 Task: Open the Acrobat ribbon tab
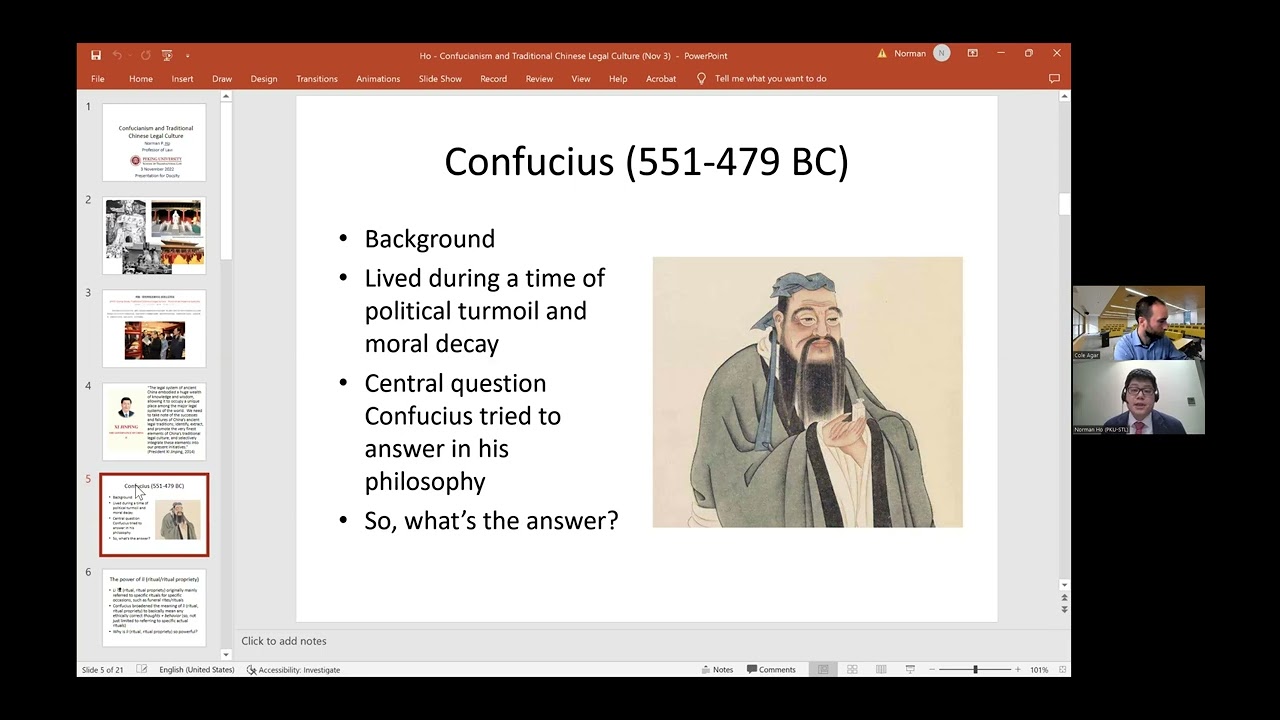click(661, 79)
